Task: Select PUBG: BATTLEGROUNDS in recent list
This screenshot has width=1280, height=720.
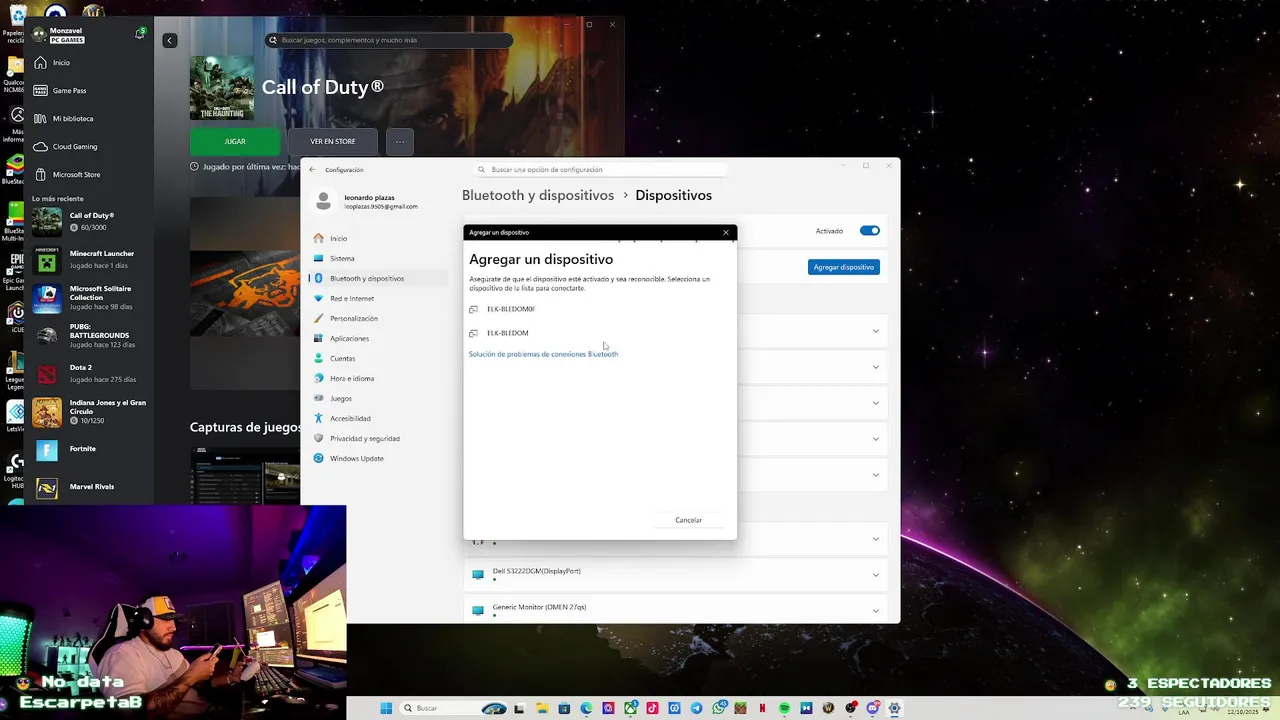Action: 90,335
